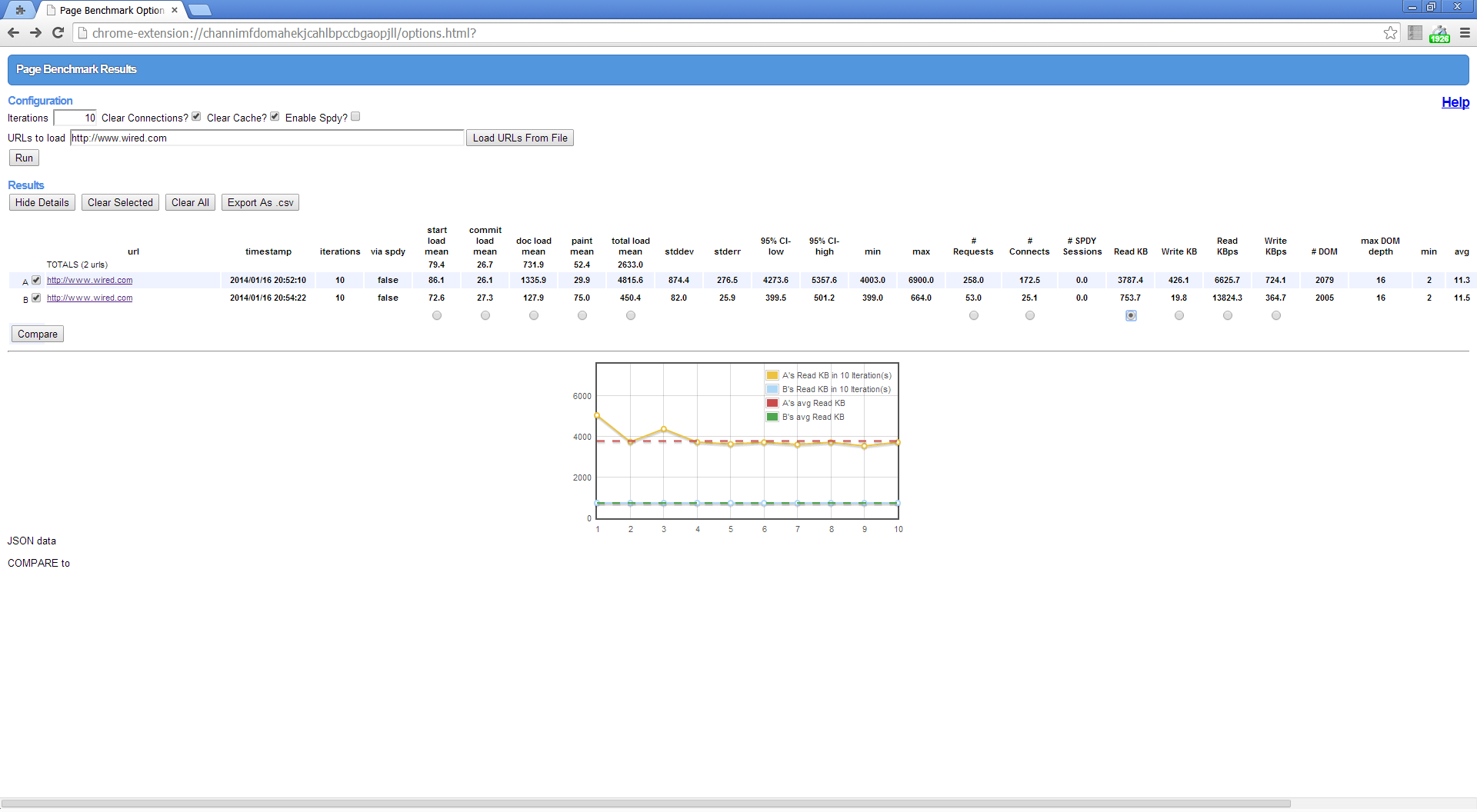Select Read KB radio button
This screenshot has width=1477, height=812.
[1131, 315]
